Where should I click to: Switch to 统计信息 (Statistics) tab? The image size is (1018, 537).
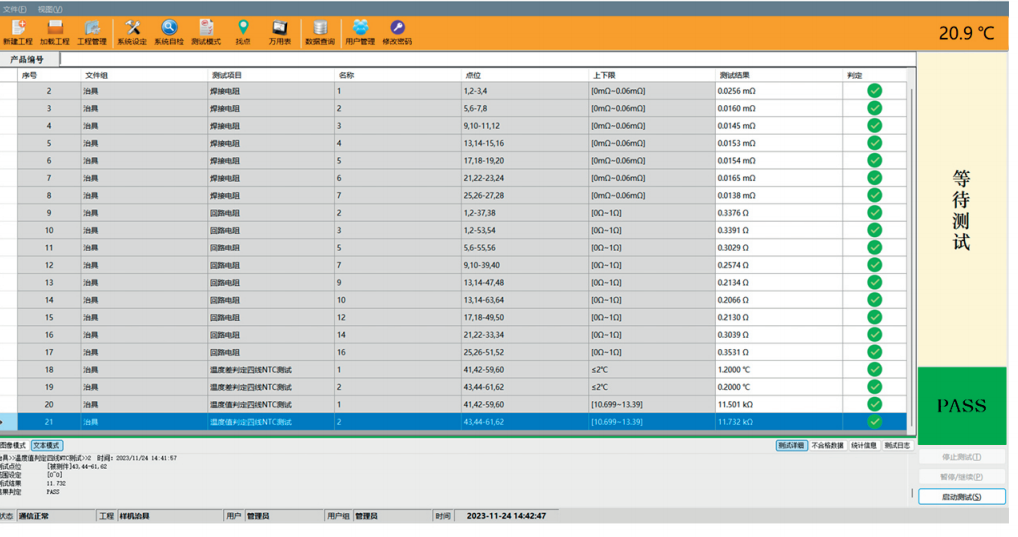click(863, 445)
